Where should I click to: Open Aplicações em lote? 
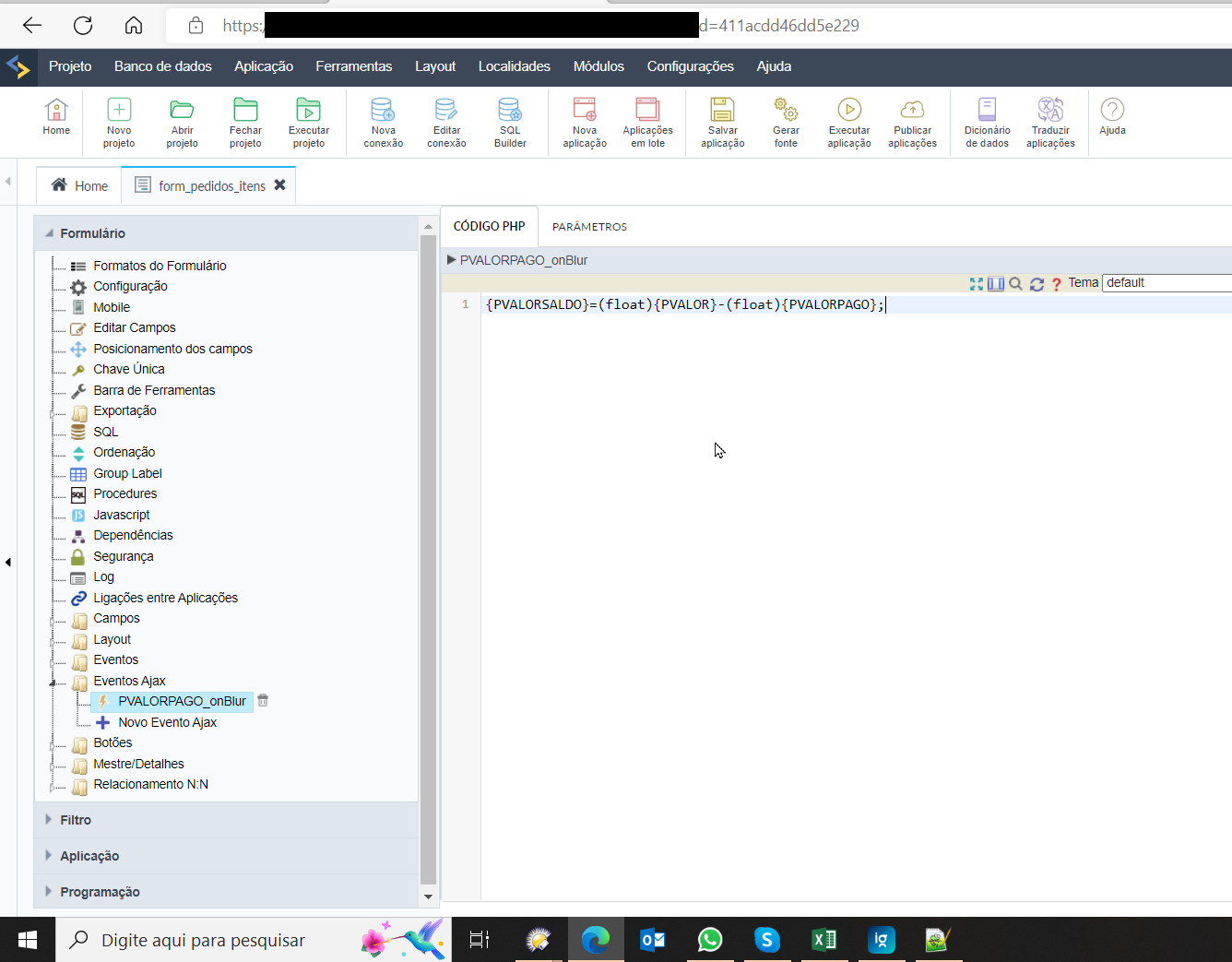point(648,123)
